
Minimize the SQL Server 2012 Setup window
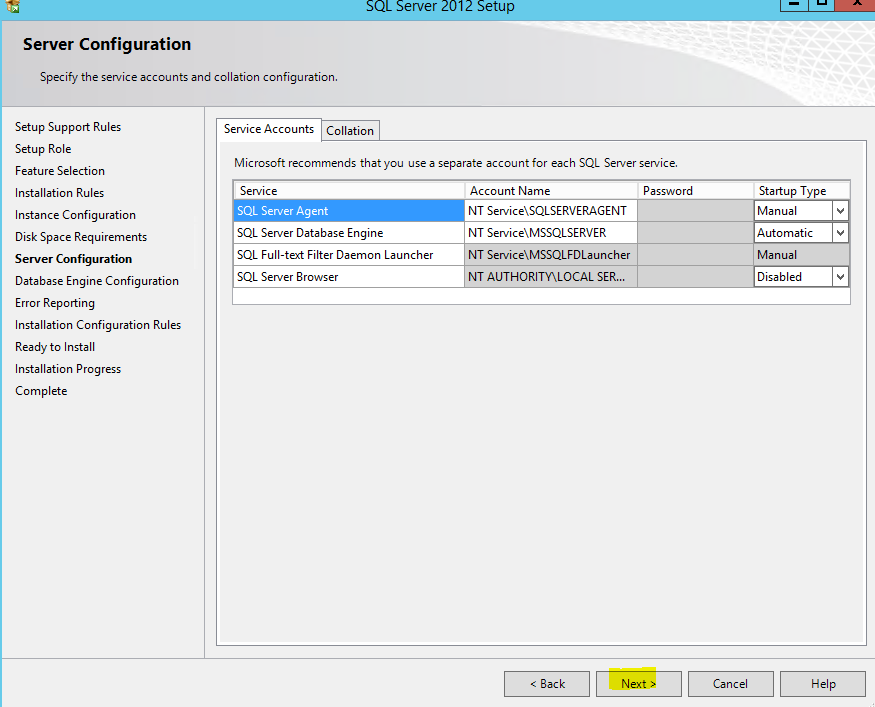[794, 4]
